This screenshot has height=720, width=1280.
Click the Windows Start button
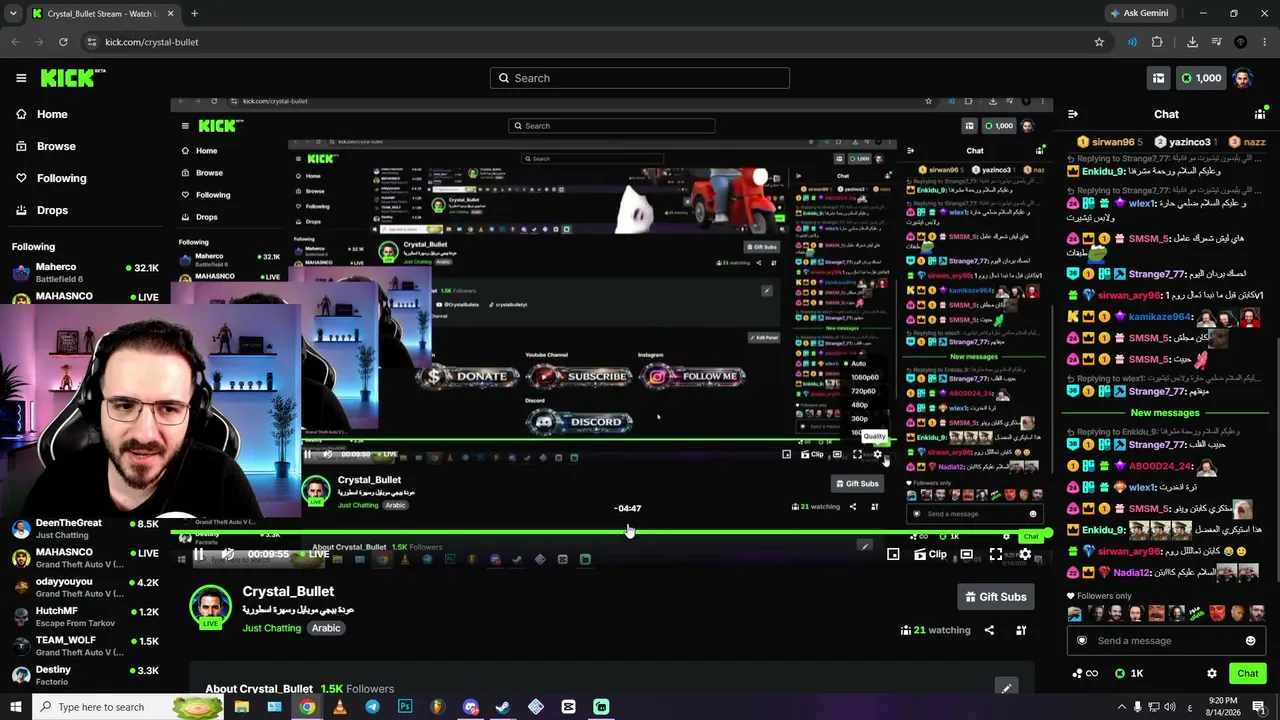[17, 707]
